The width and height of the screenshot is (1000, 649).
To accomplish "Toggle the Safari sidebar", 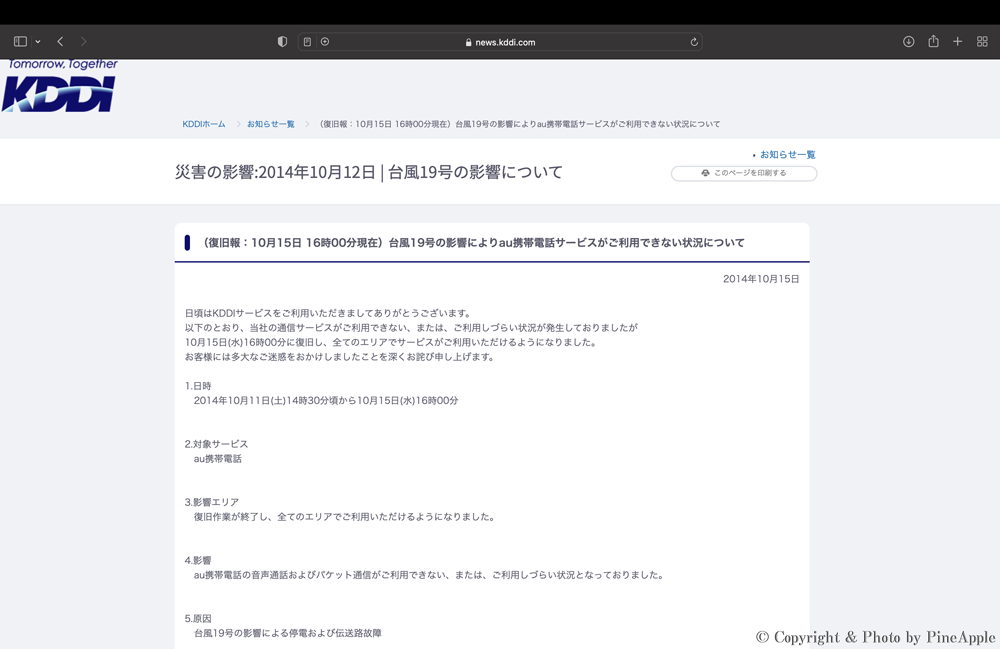I will tap(20, 42).
